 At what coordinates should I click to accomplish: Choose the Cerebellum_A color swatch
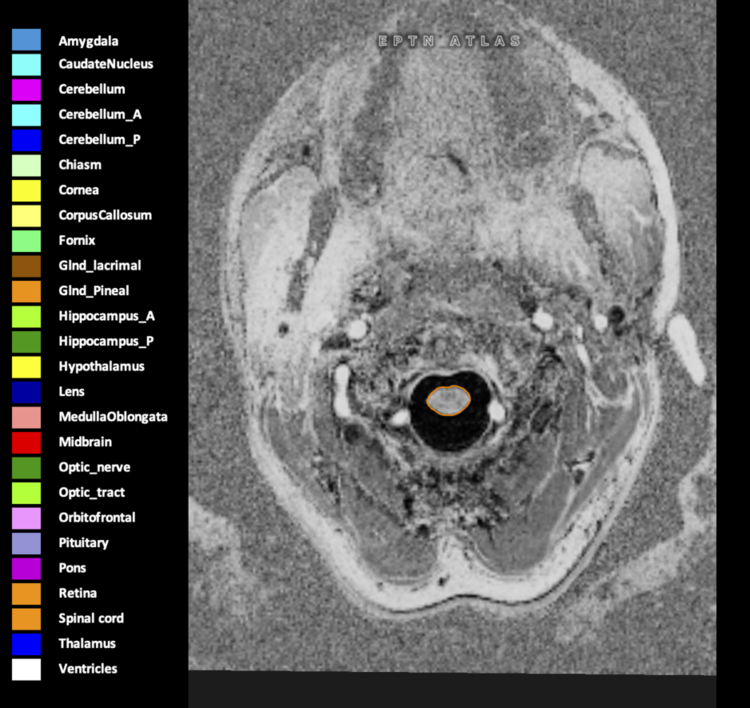[26, 115]
